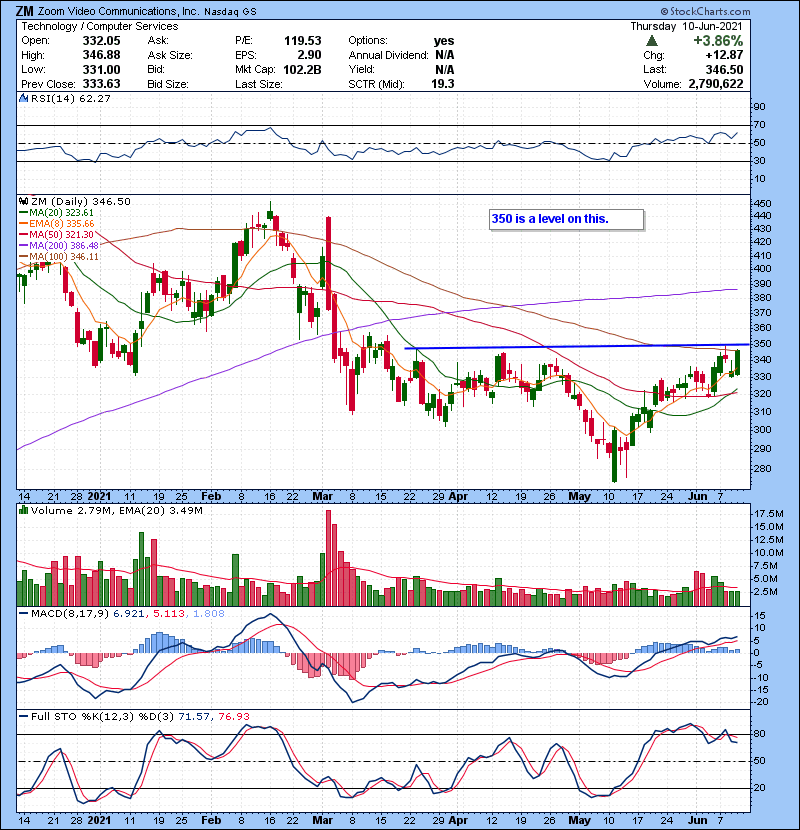Click the High value 346.88
This screenshot has height=830, width=800.
coord(102,55)
